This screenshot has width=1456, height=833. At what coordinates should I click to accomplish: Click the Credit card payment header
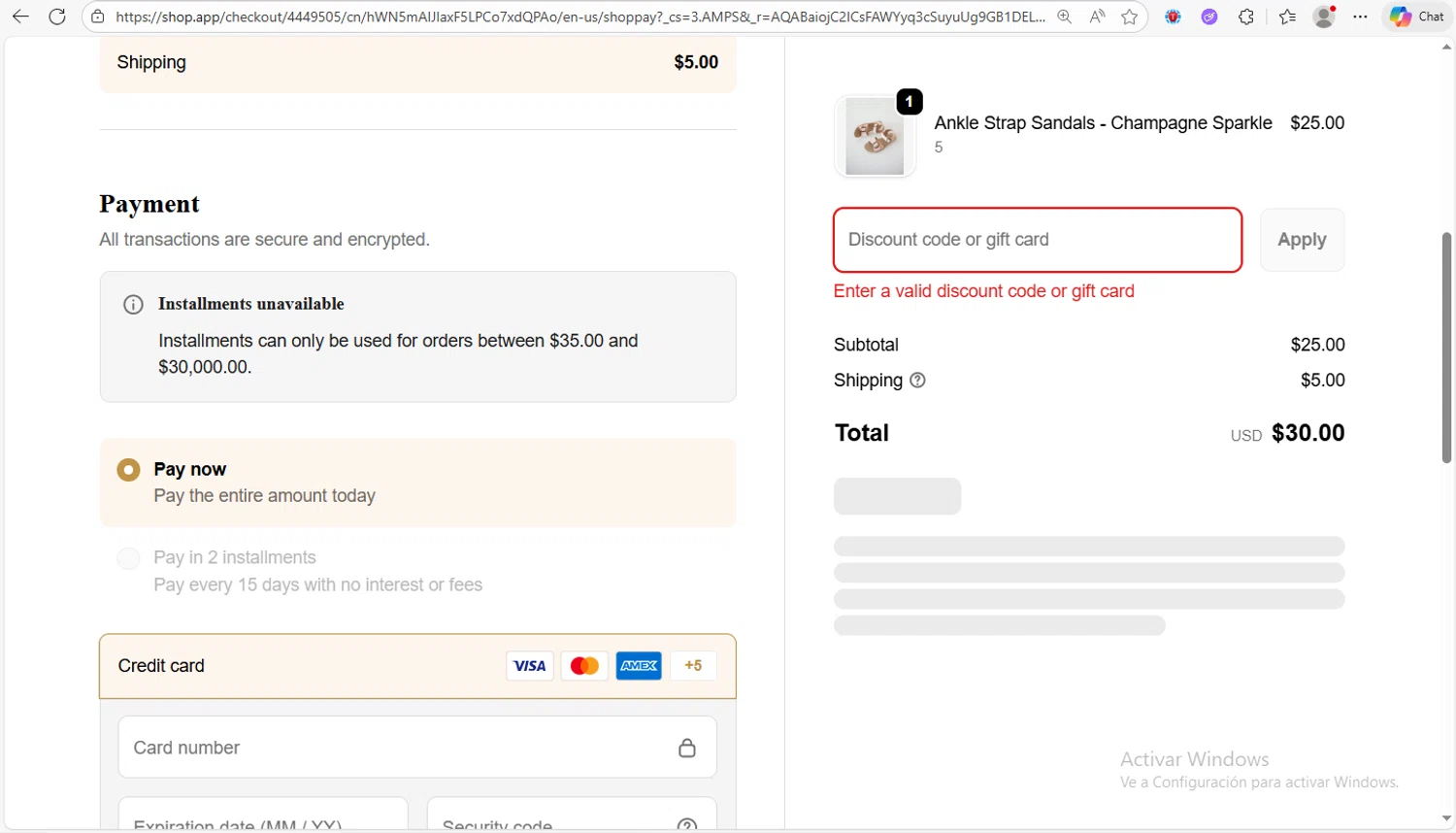click(x=417, y=666)
